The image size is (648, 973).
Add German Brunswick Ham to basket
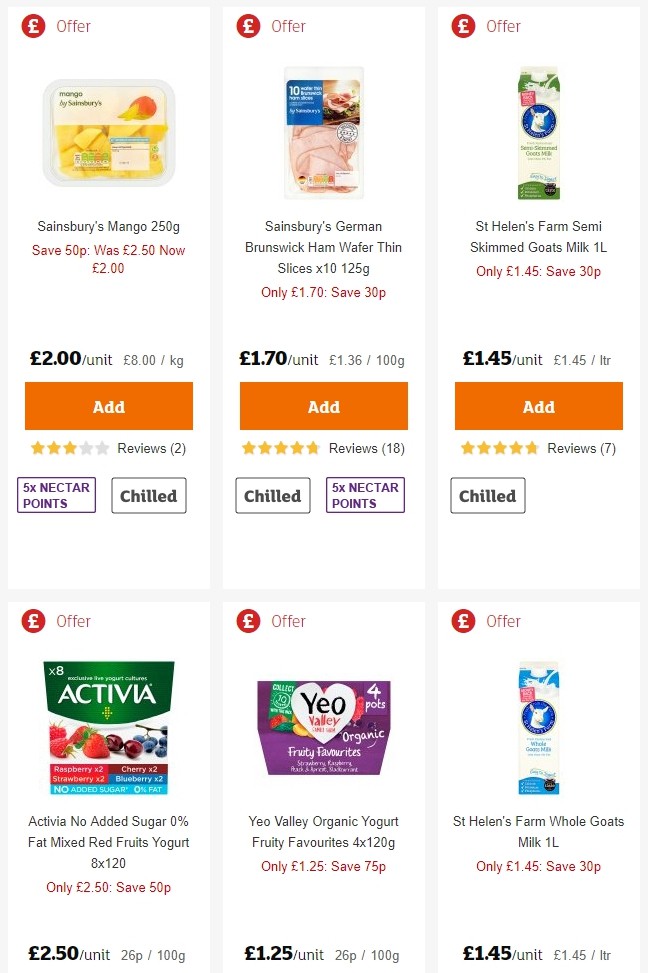(x=323, y=406)
